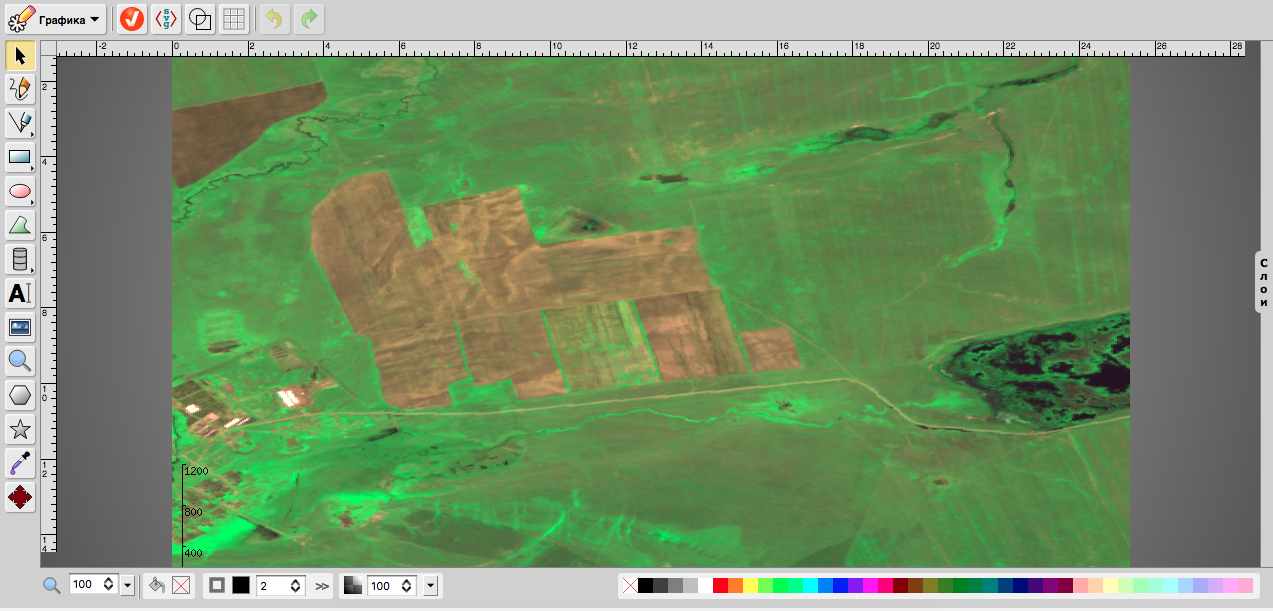
Task: Toggle the grid display button
Action: coord(234,19)
